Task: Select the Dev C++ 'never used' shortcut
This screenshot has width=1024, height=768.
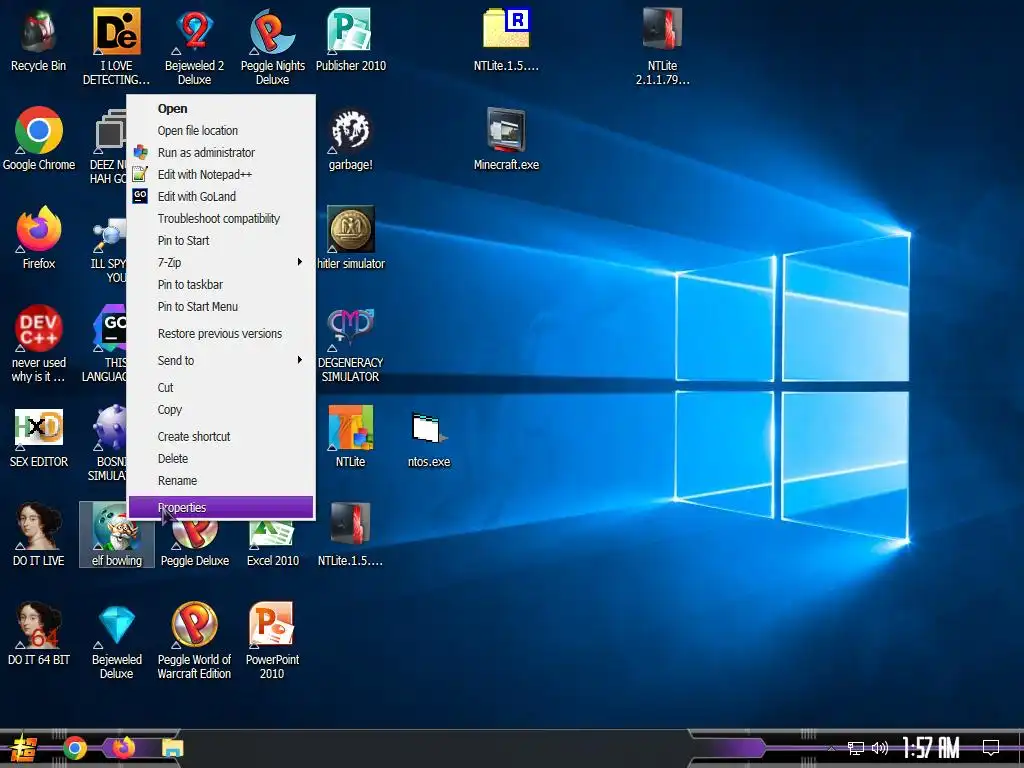Action: coord(39,343)
